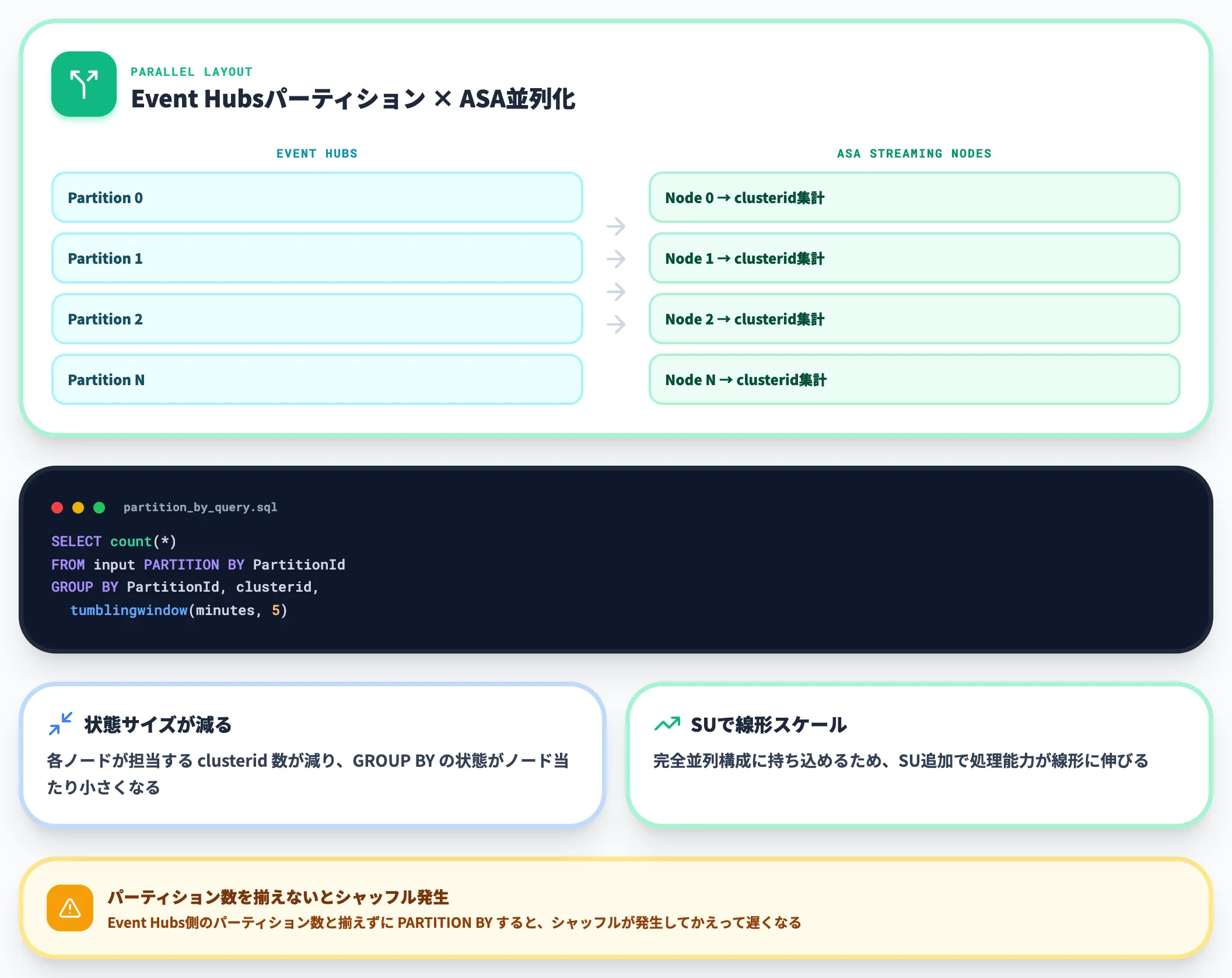Click the EVENT HUBS column header

tap(317, 153)
